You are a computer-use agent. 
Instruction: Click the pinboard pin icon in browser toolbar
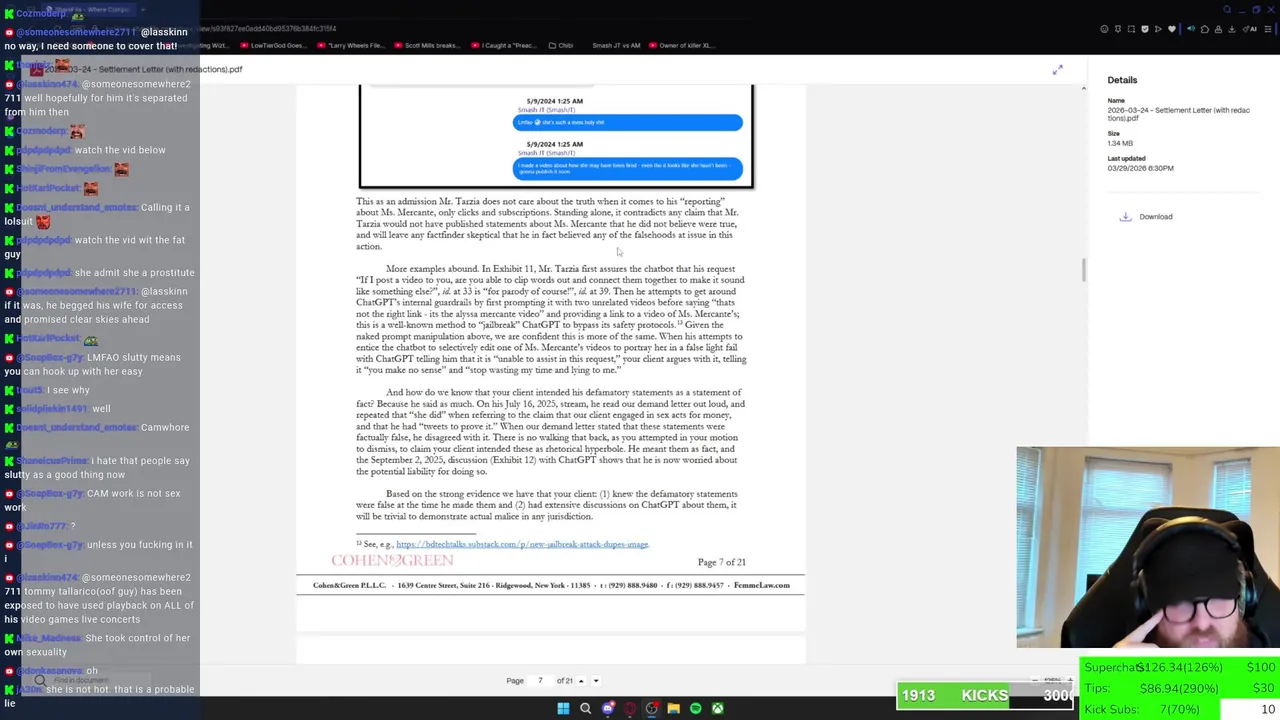click(1118, 29)
